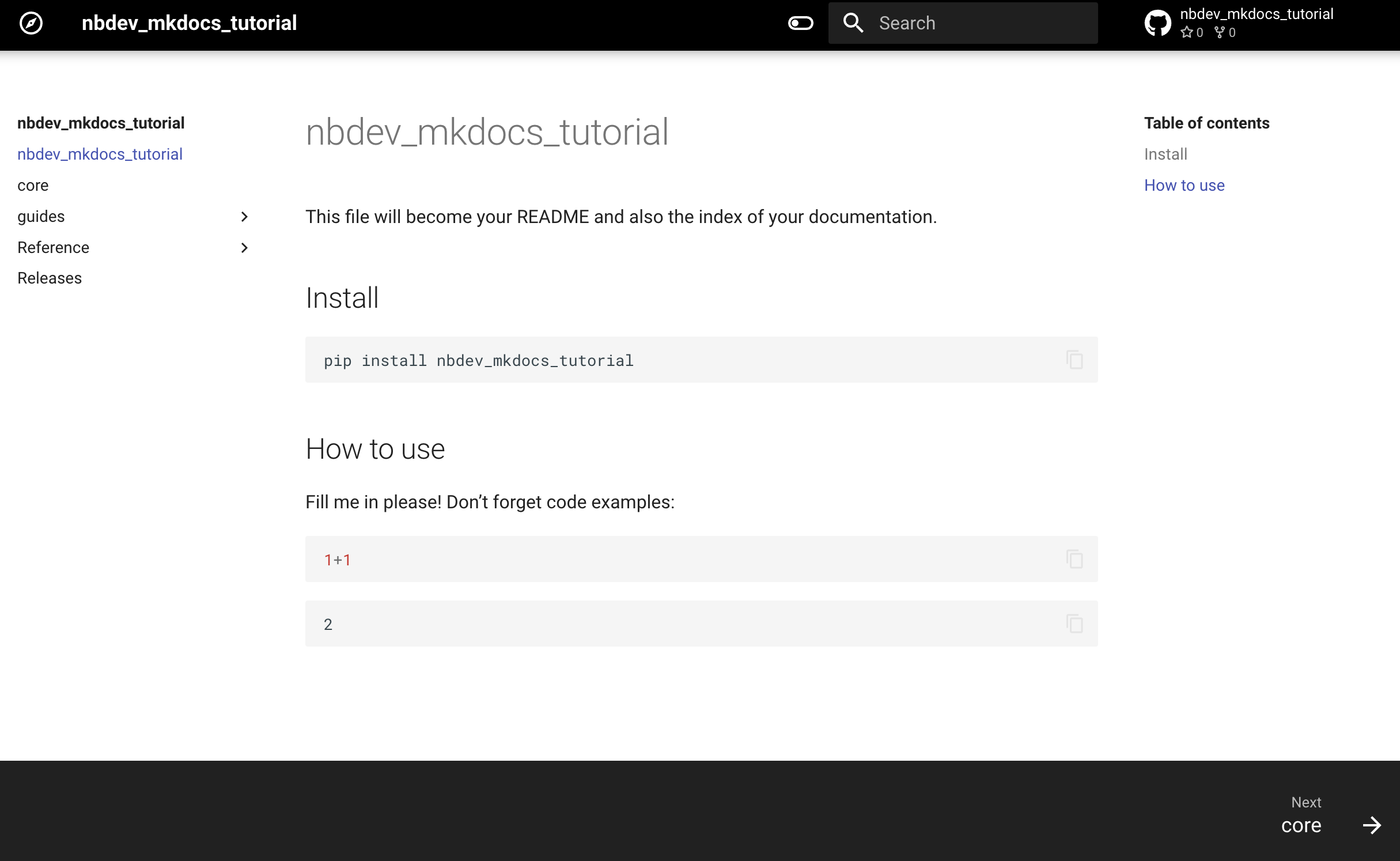
Task: Go to Next page core
Action: coord(1301,825)
